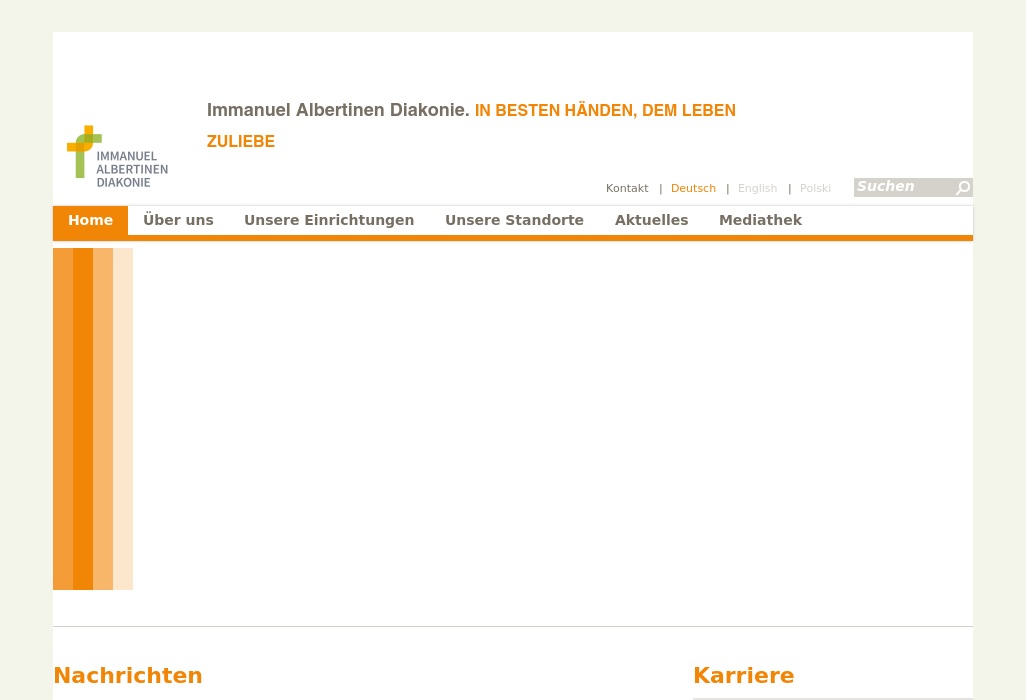Open the Kontakt page
Viewport: 1026px width, 700px height.
pyautogui.click(x=627, y=188)
